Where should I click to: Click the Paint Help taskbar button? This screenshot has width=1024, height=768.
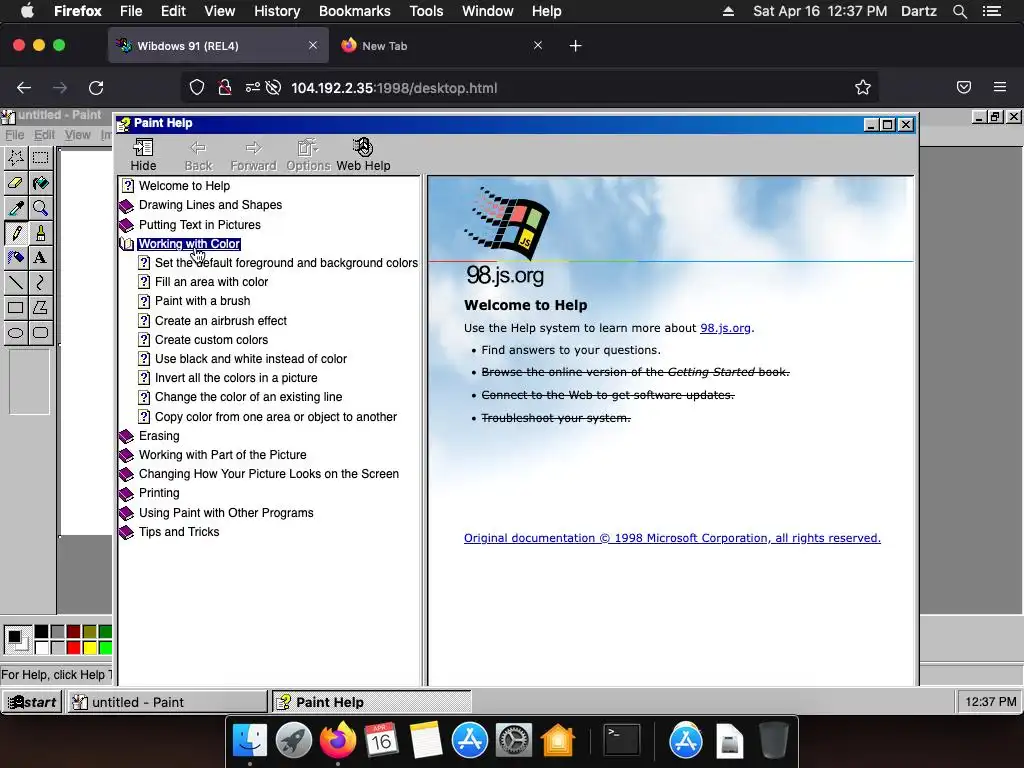371,702
